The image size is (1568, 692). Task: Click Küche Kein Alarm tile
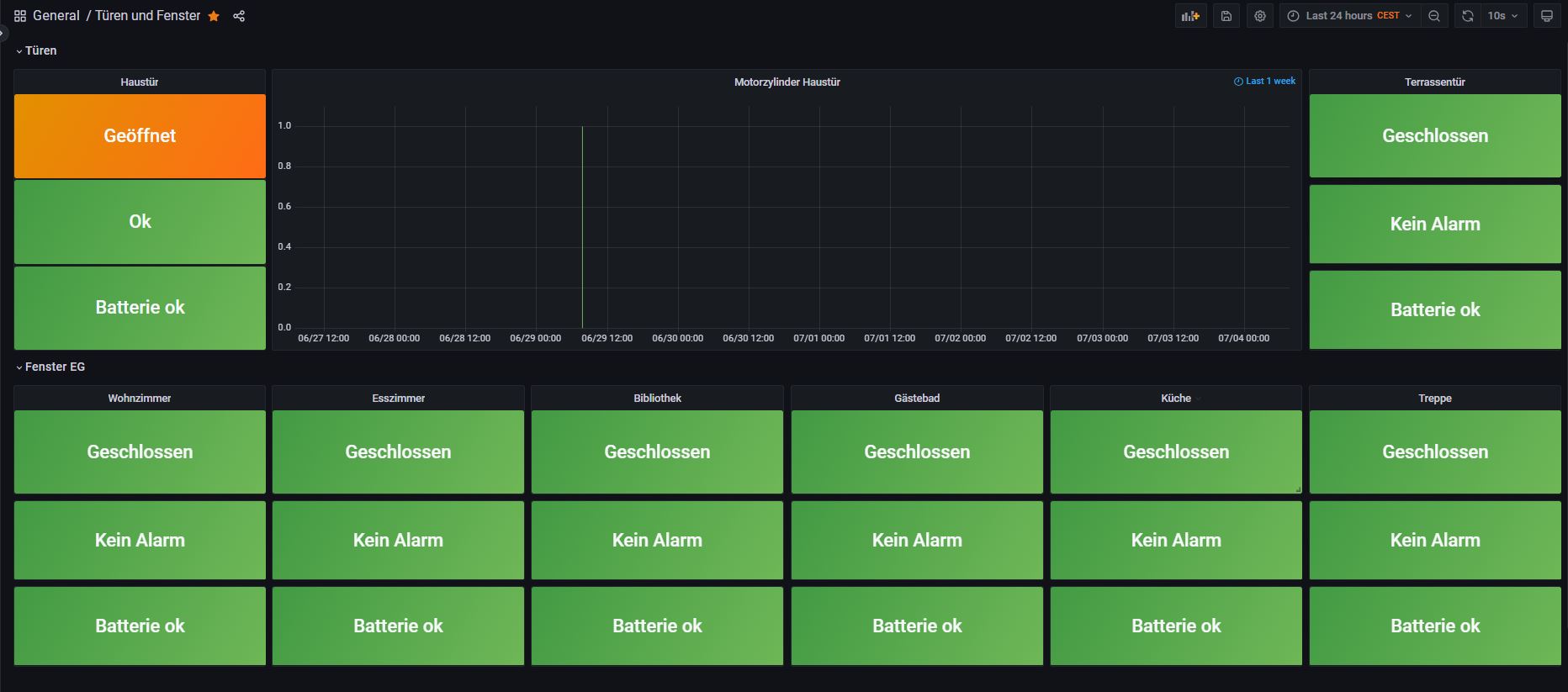[1176, 540]
